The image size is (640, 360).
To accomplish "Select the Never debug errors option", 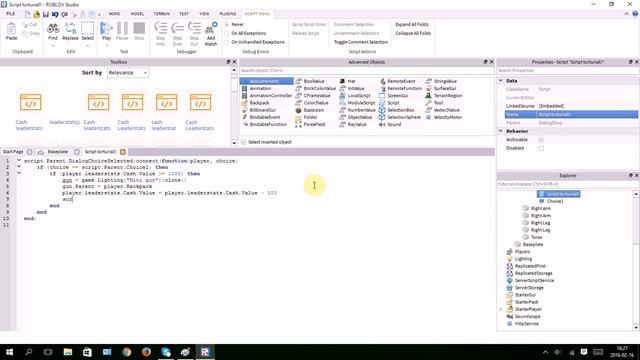I will 227,24.
